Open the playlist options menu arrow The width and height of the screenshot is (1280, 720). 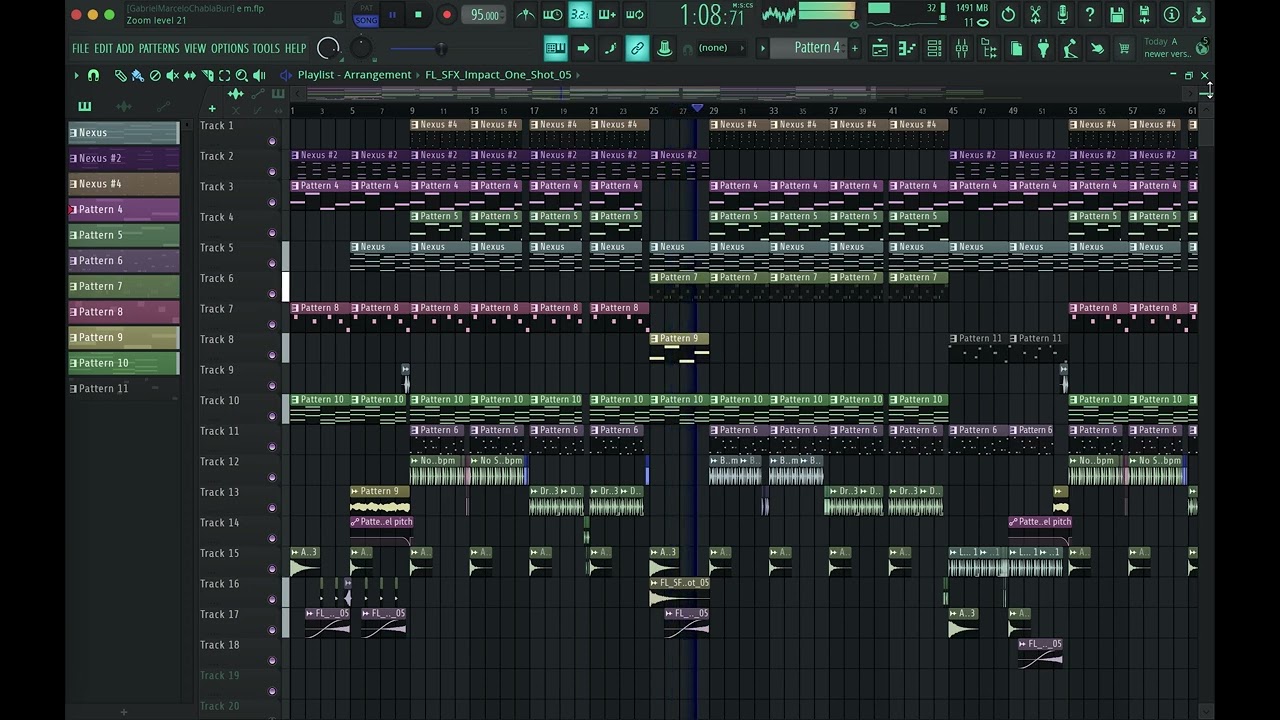tap(76, 75)
